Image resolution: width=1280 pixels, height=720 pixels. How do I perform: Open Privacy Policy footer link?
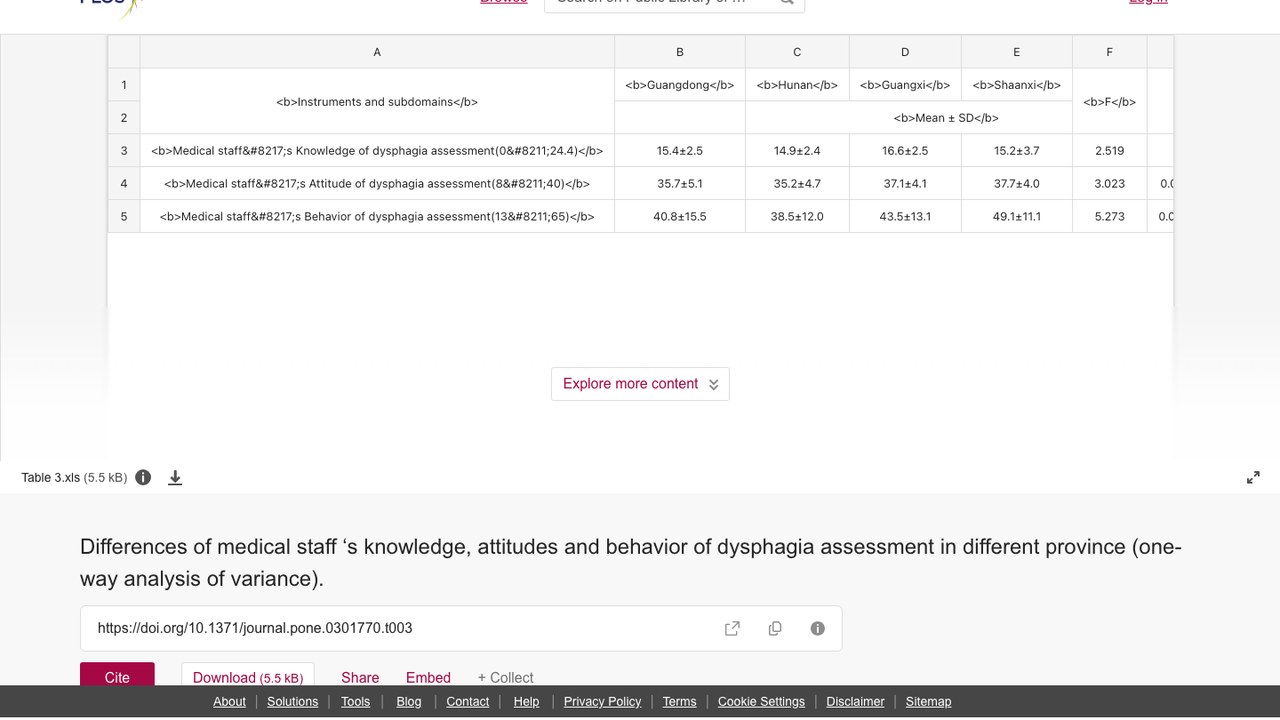coord(602,702)
